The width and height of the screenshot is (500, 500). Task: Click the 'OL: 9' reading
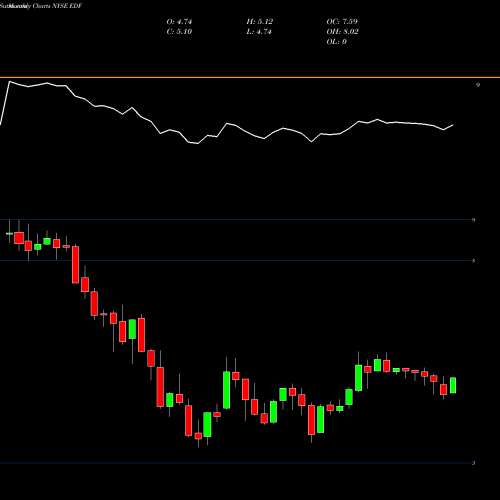pos(336,42)
